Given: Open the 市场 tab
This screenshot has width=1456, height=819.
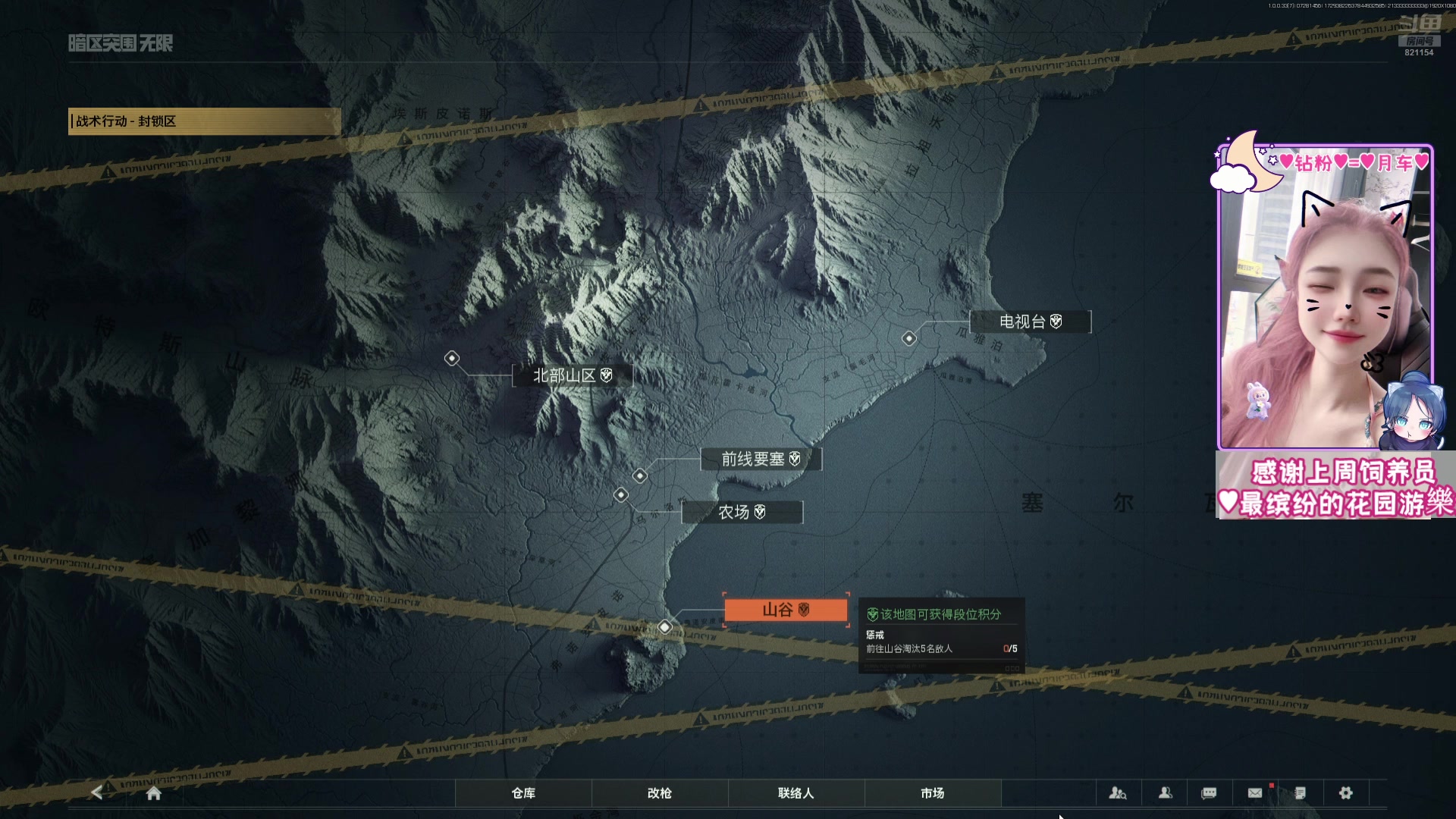Looking at the screenshot, I should pos(933,793).
